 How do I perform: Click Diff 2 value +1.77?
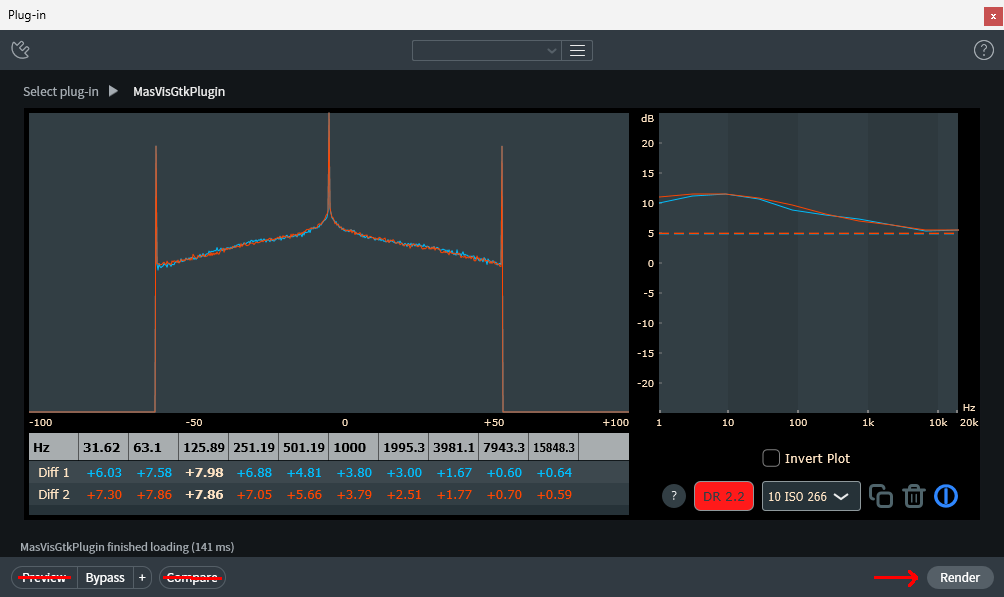click(454, 495)
